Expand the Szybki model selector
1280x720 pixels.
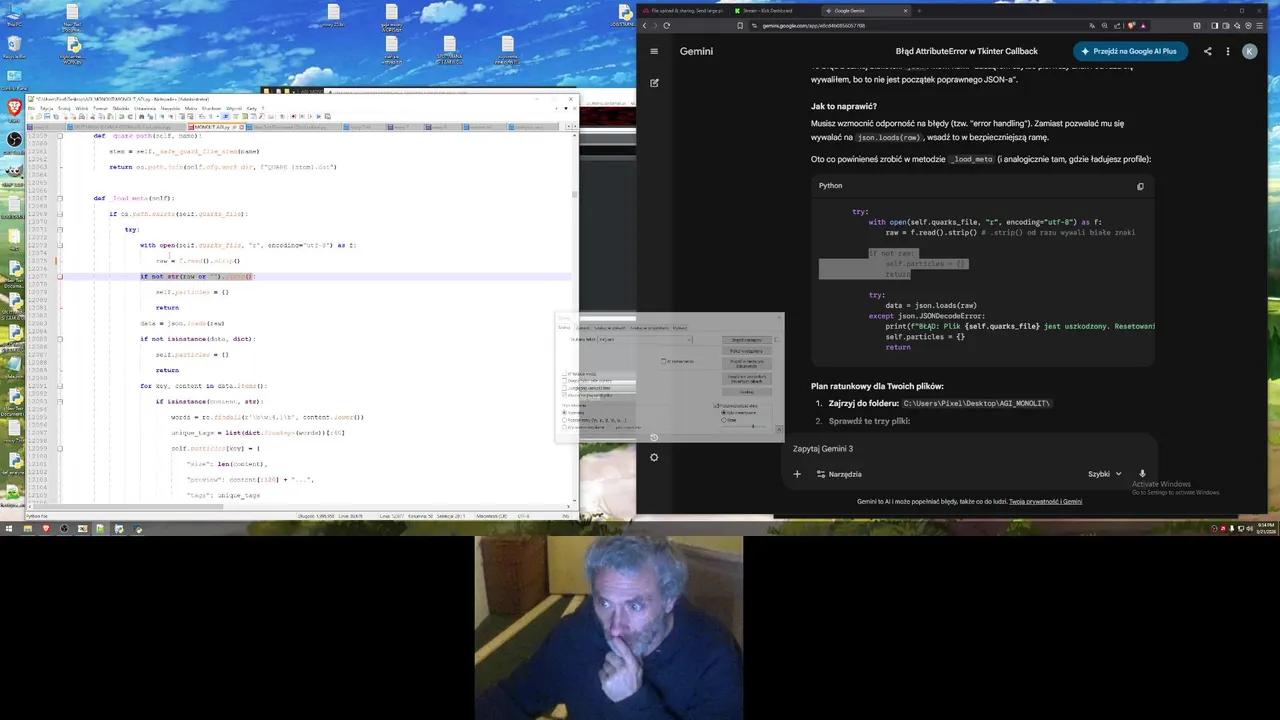pos(1105,474)
